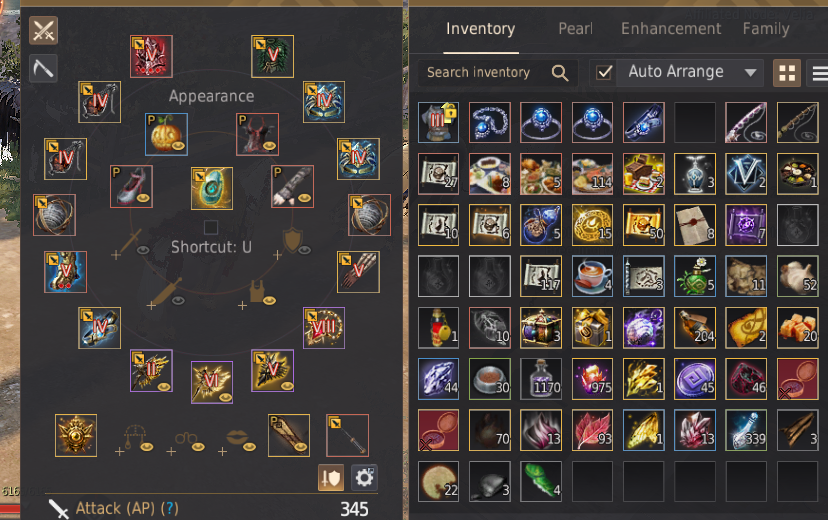828x520 pixels.
Task: Click the Search inventory field
Action: pyautogui.click(x=498, y=72)
